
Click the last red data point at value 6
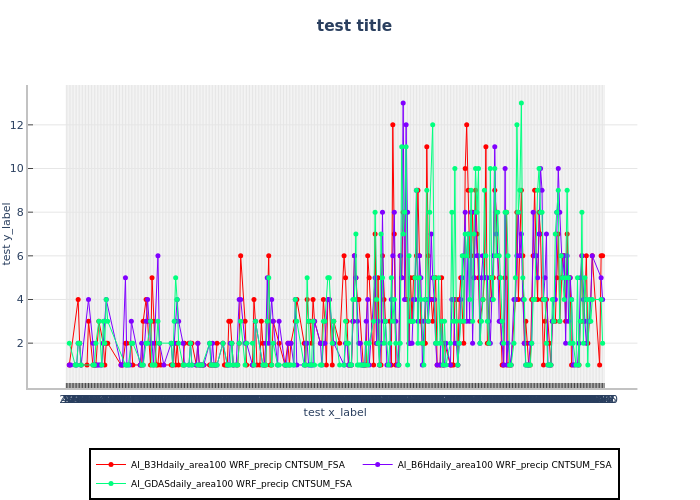click(602, 256)
